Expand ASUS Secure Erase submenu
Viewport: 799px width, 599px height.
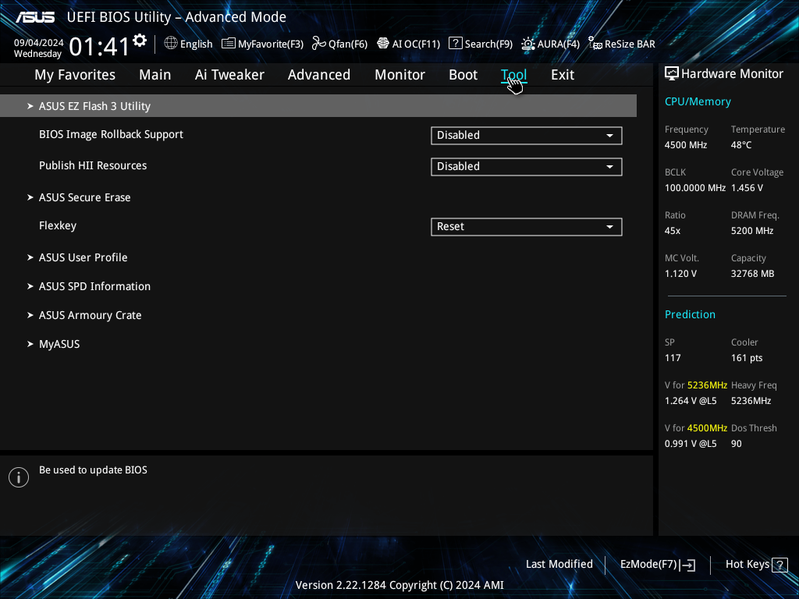point(85,198)
